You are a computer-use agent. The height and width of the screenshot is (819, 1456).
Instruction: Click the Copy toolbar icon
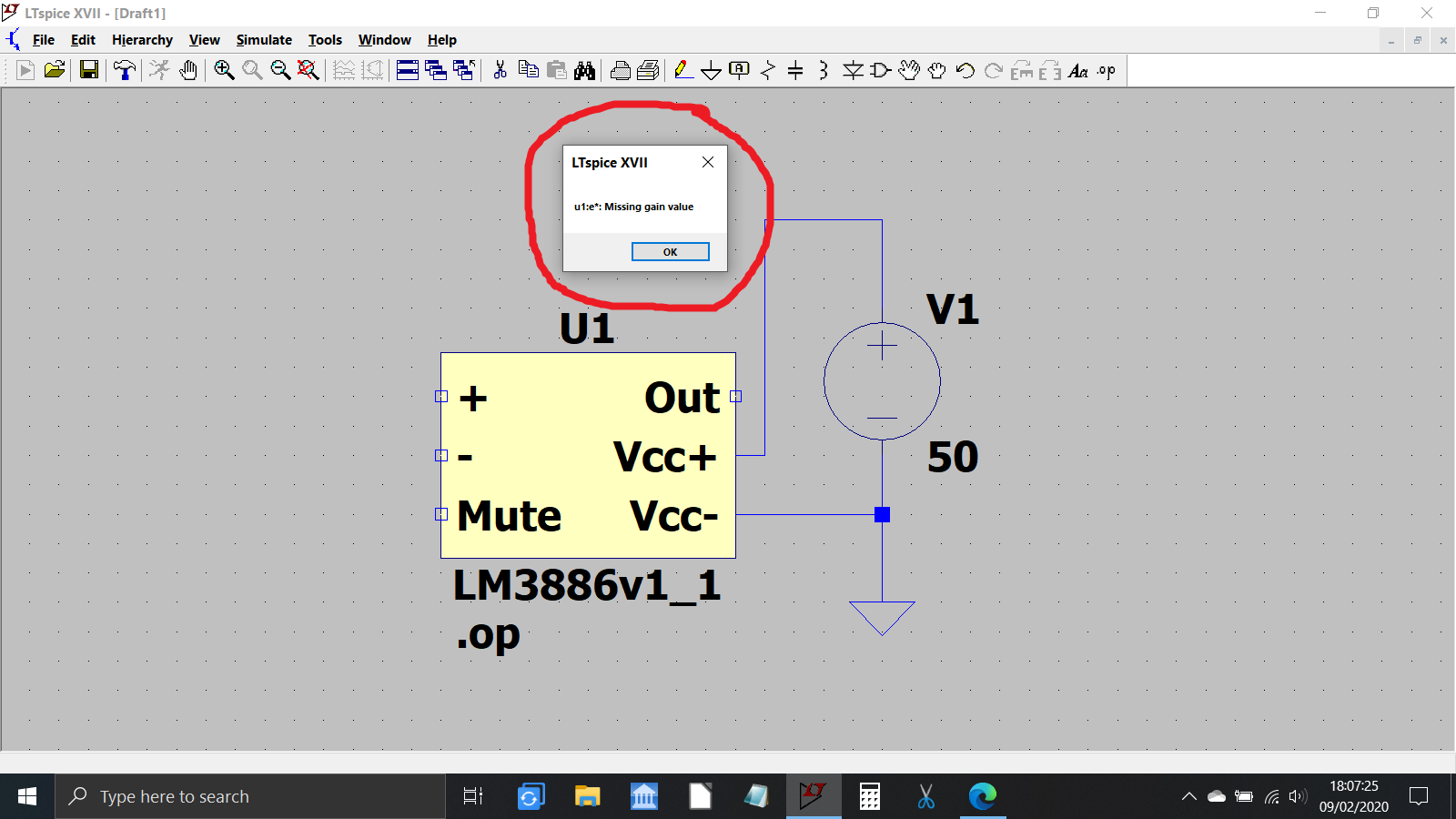tap(528, 70)
